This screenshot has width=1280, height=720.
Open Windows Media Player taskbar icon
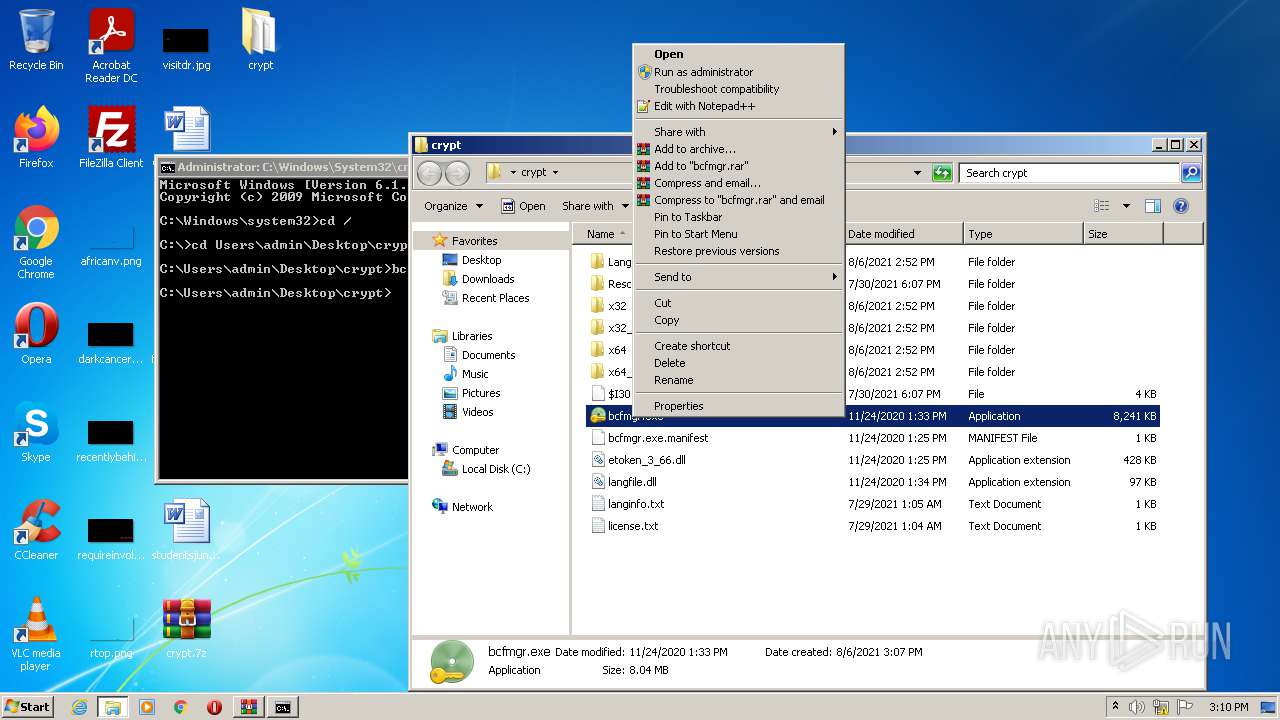(x=147, y=707)
